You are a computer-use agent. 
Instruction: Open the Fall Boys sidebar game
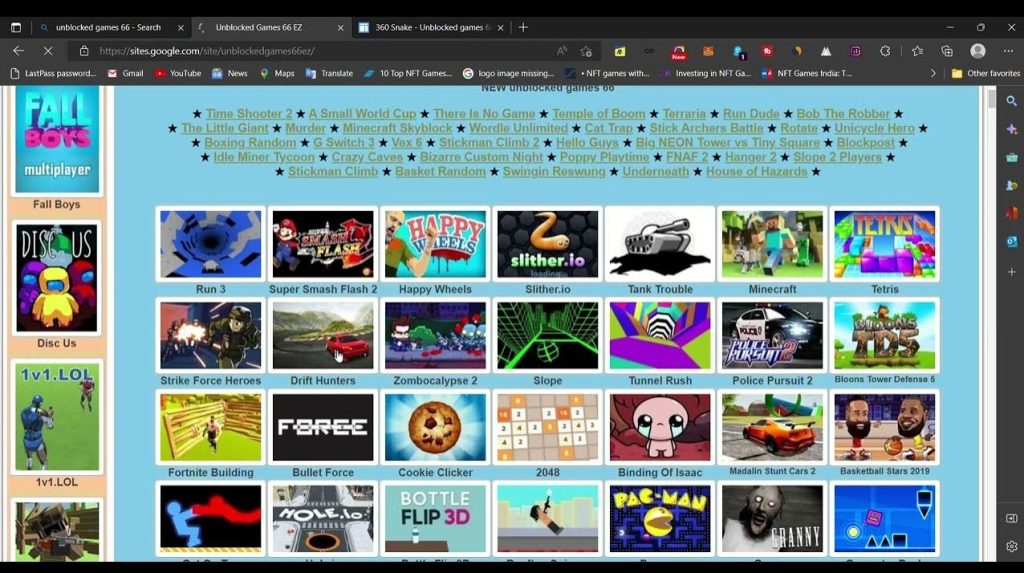coord(57,139)
